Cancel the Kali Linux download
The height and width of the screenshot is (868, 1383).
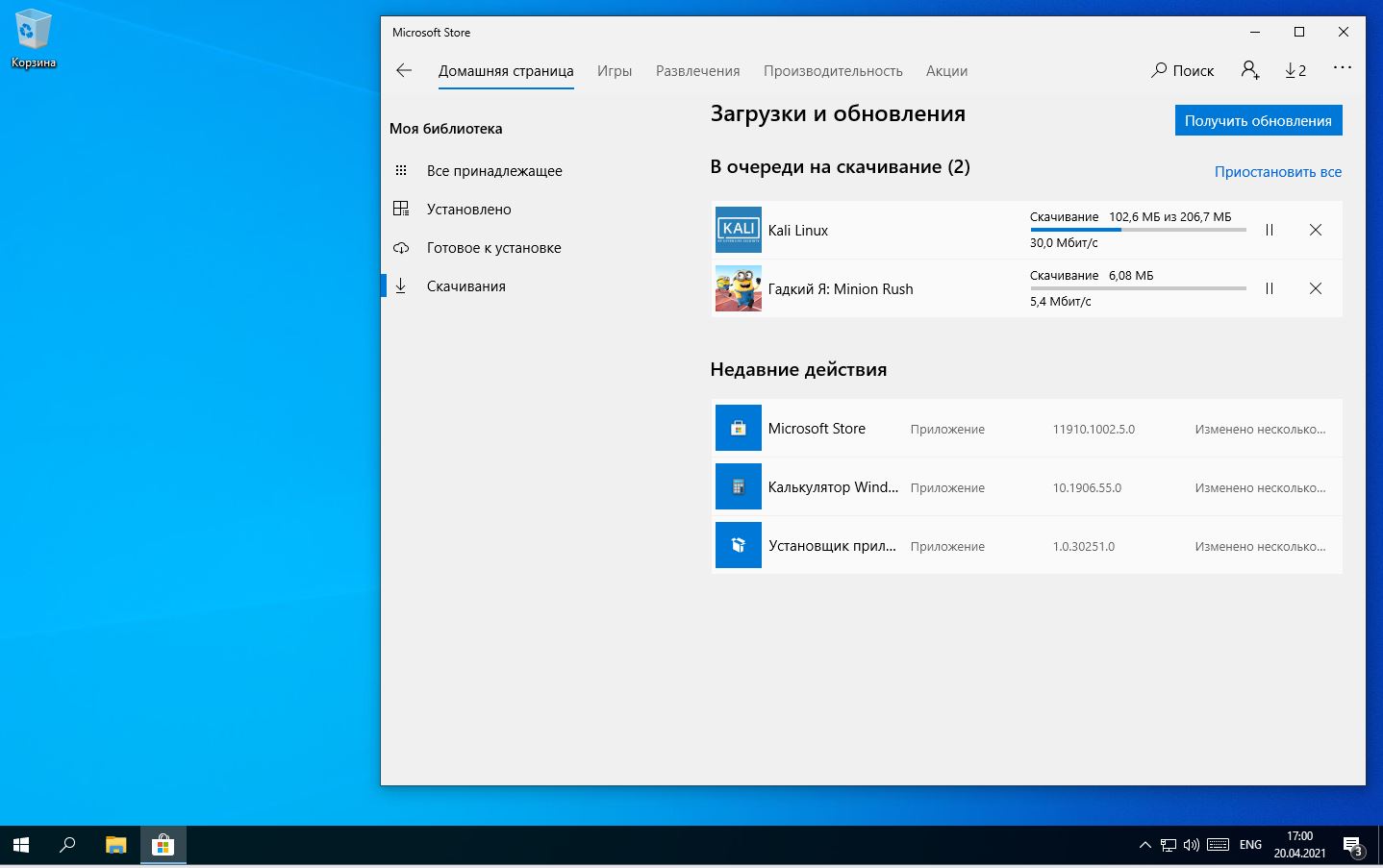point(1316,230)
